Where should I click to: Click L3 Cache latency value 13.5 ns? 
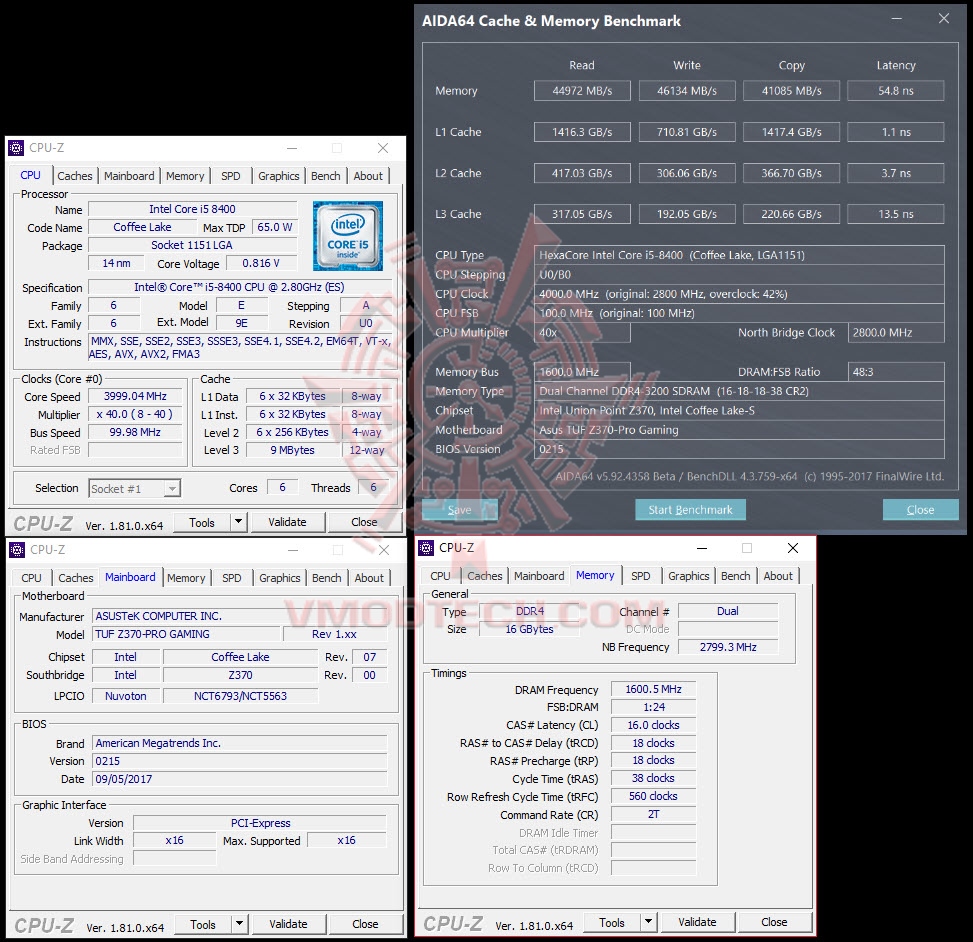pos(896,214)
